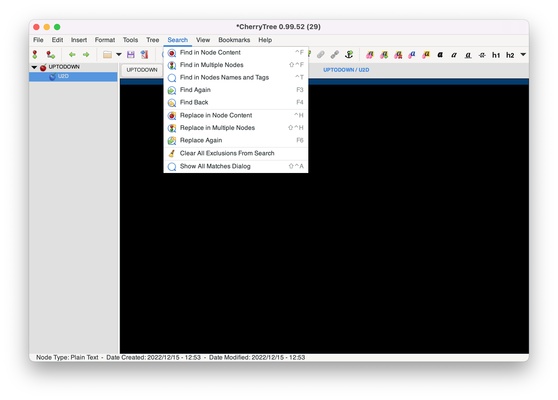558x400 pixels.
Task: Insert file attachment using paperclip icon
Action: coord(321,54)
